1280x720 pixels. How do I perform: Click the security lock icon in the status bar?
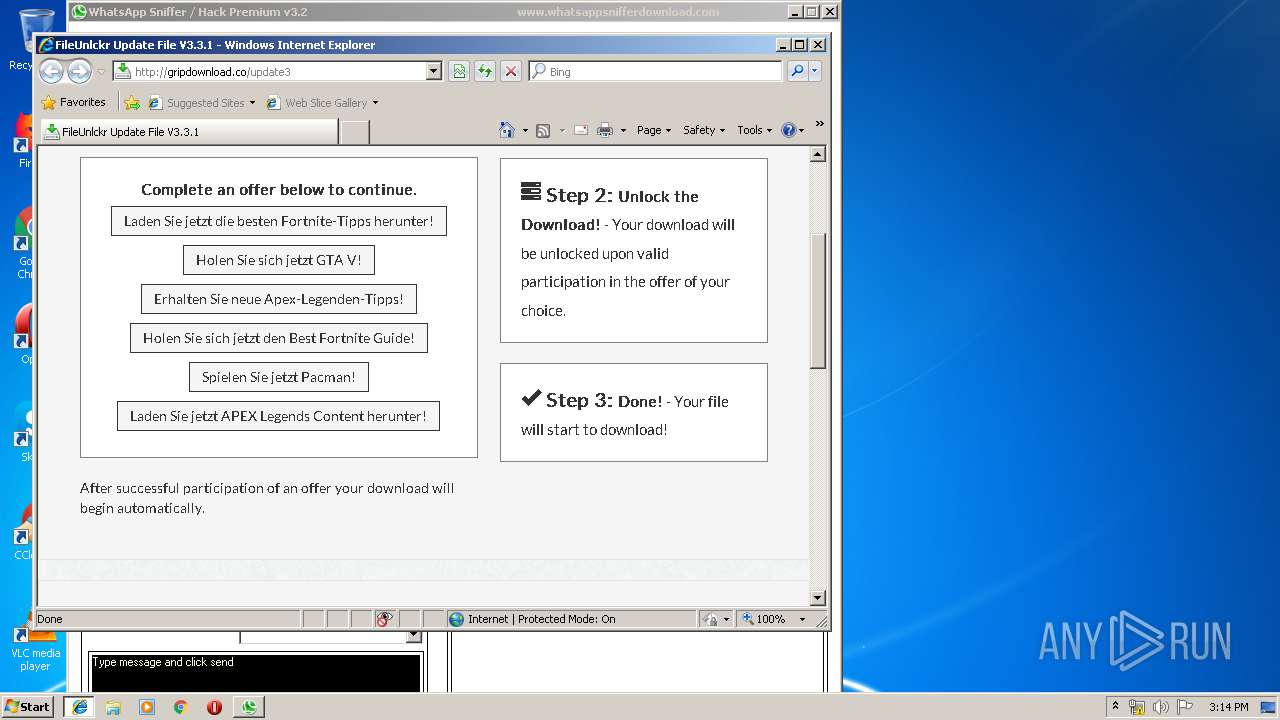[710, 619]
